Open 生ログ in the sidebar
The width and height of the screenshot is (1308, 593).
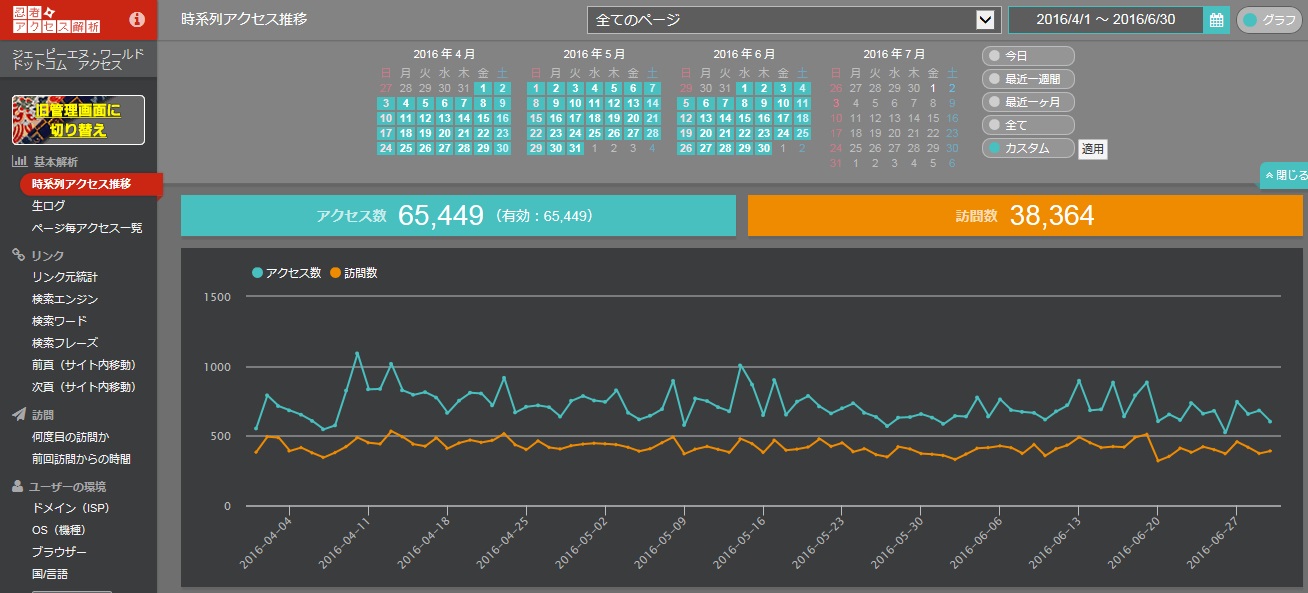48,206
